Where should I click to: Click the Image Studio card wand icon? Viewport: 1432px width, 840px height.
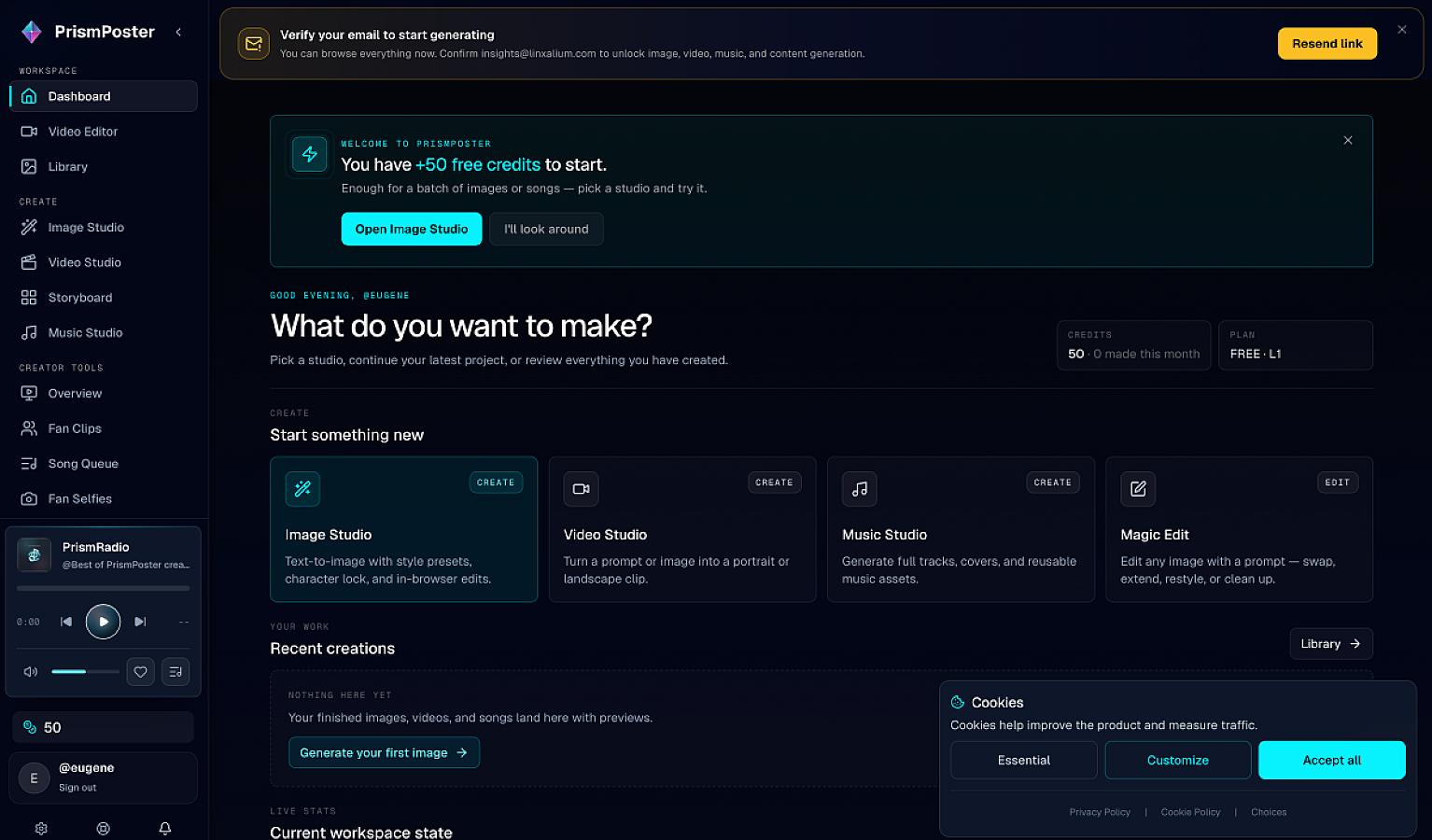(302, 489)
